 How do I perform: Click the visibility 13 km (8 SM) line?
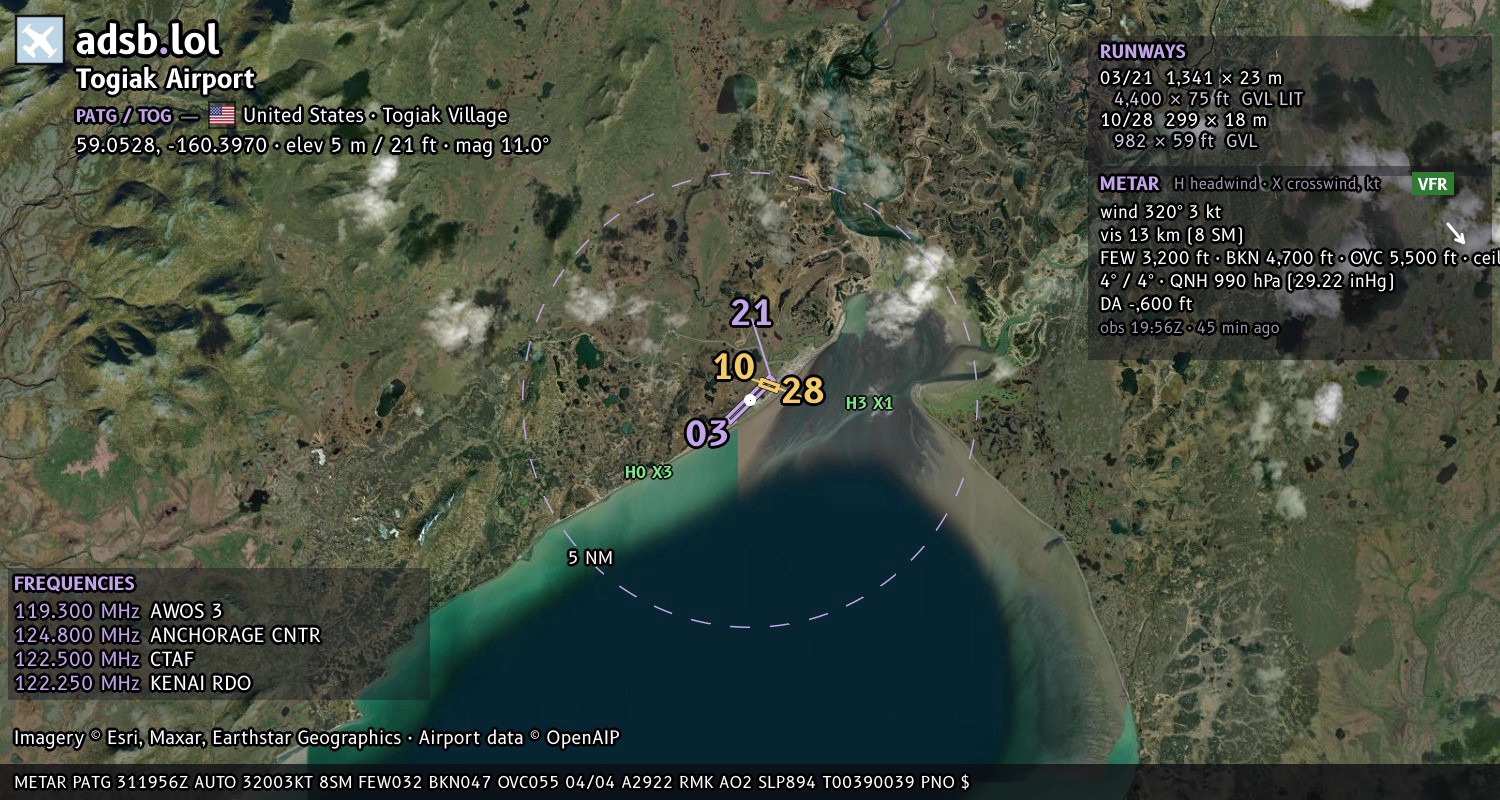coord(1172,235)
